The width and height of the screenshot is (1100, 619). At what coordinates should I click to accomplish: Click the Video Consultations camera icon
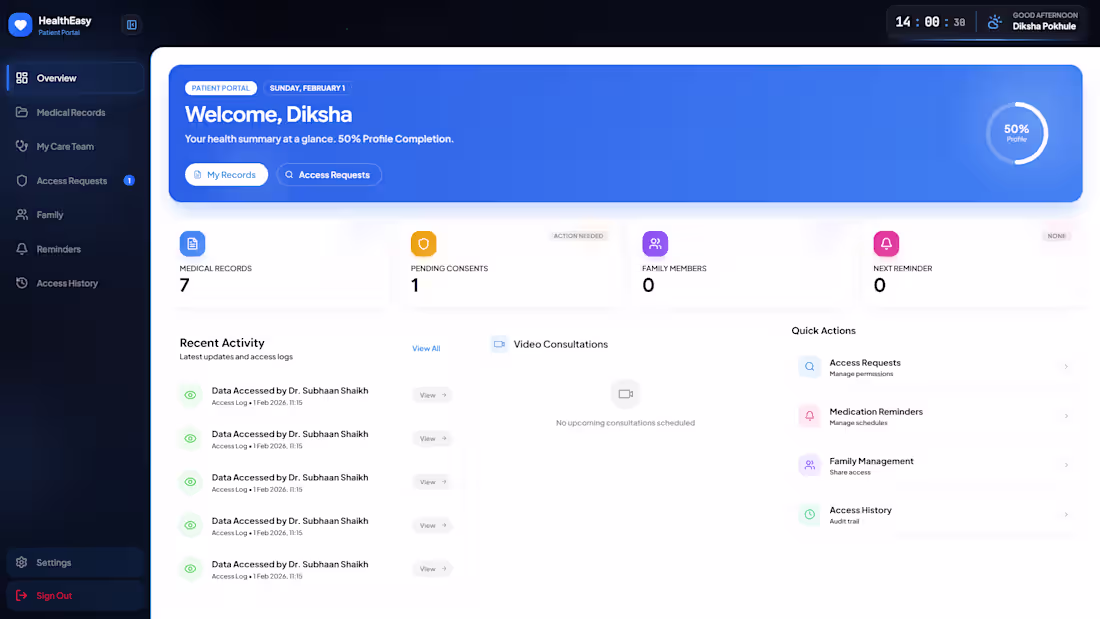(x=499, y=344)
